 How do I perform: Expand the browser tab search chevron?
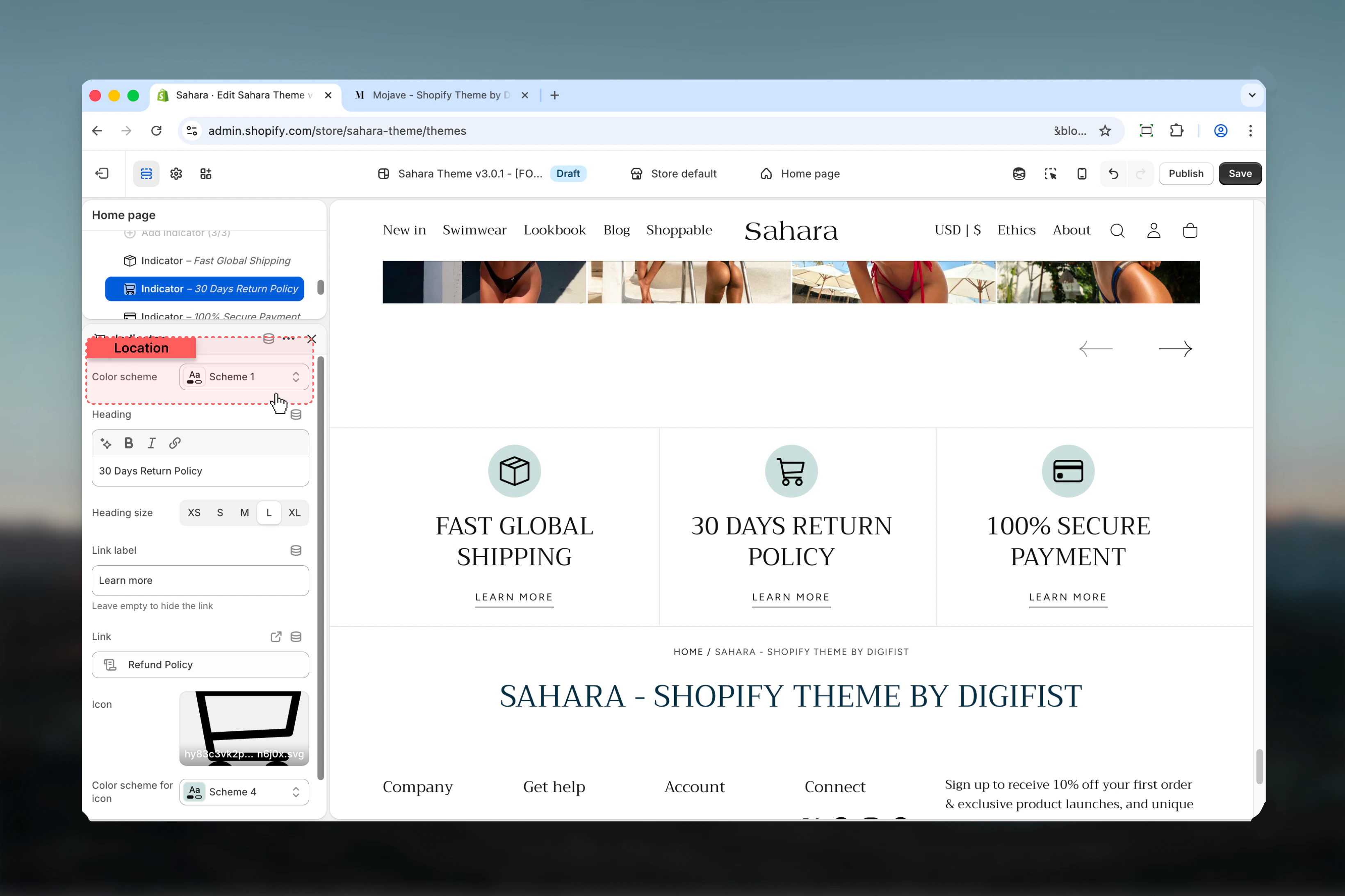1252,96
